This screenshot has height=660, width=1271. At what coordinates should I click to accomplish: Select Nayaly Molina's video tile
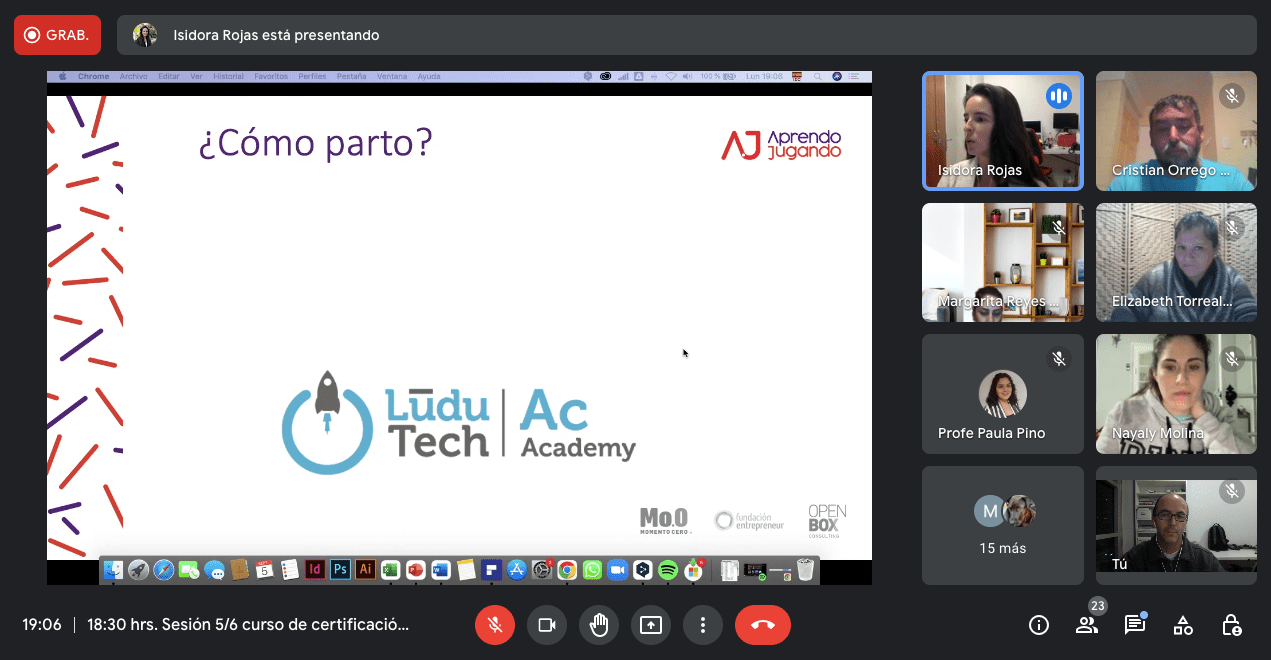(x=1176, y=393)
